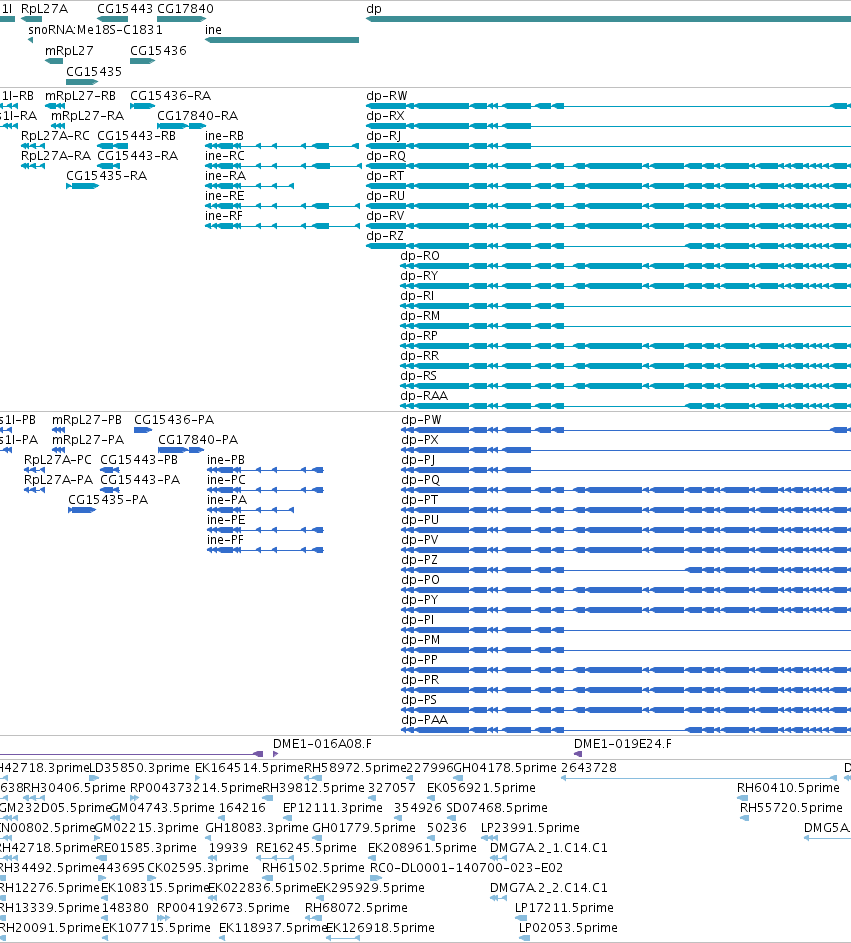The width and height of the screenshot is (851, 943).
Task: Click protein ine-PA
Action: click(227, 500)
